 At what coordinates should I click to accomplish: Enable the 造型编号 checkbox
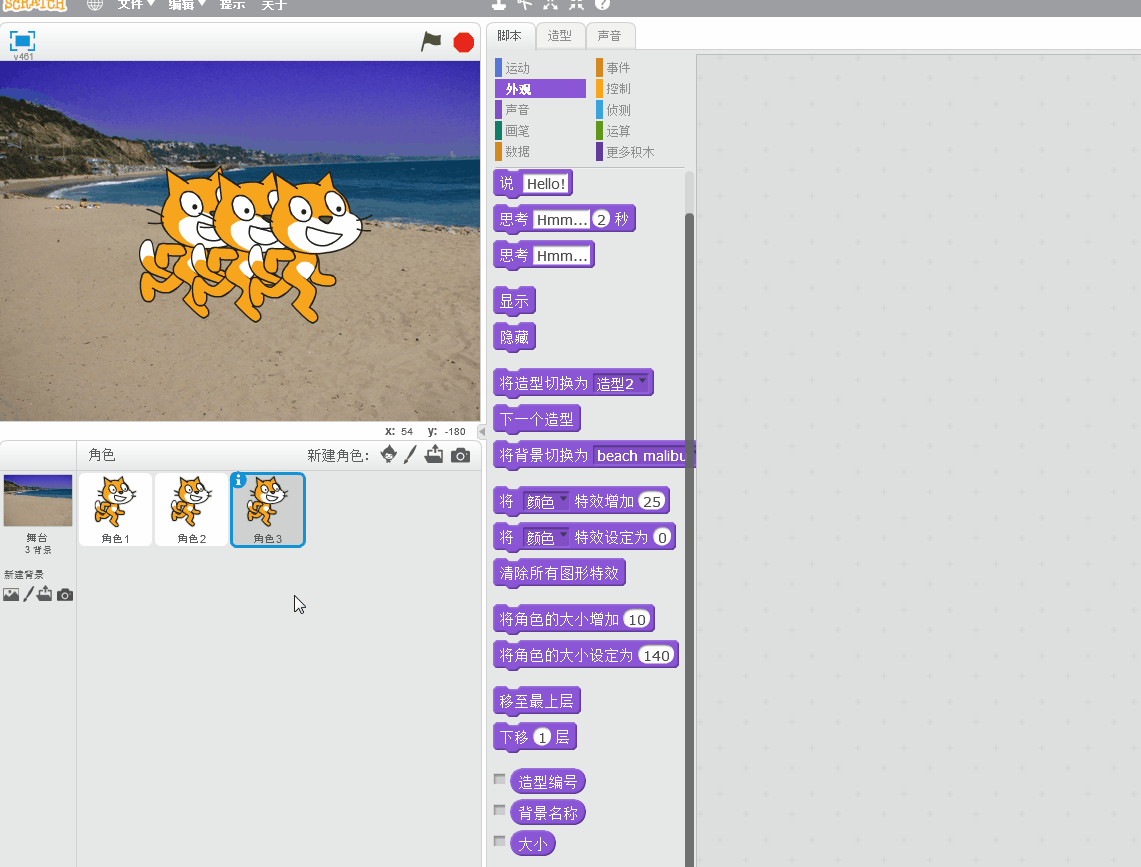pyautogui.click(x=499, y=779)
